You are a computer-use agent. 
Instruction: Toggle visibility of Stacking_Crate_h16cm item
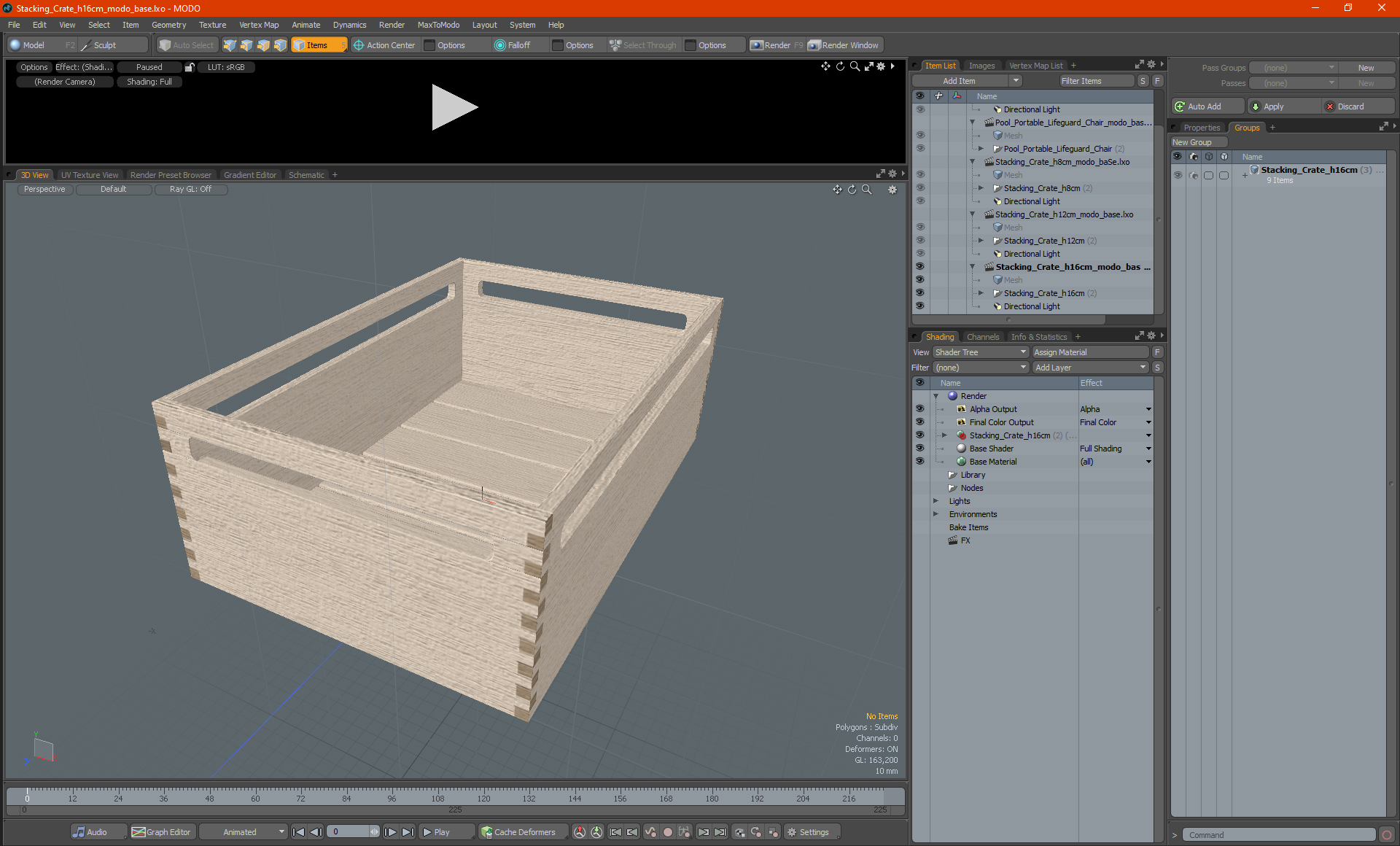click(920, 293)
